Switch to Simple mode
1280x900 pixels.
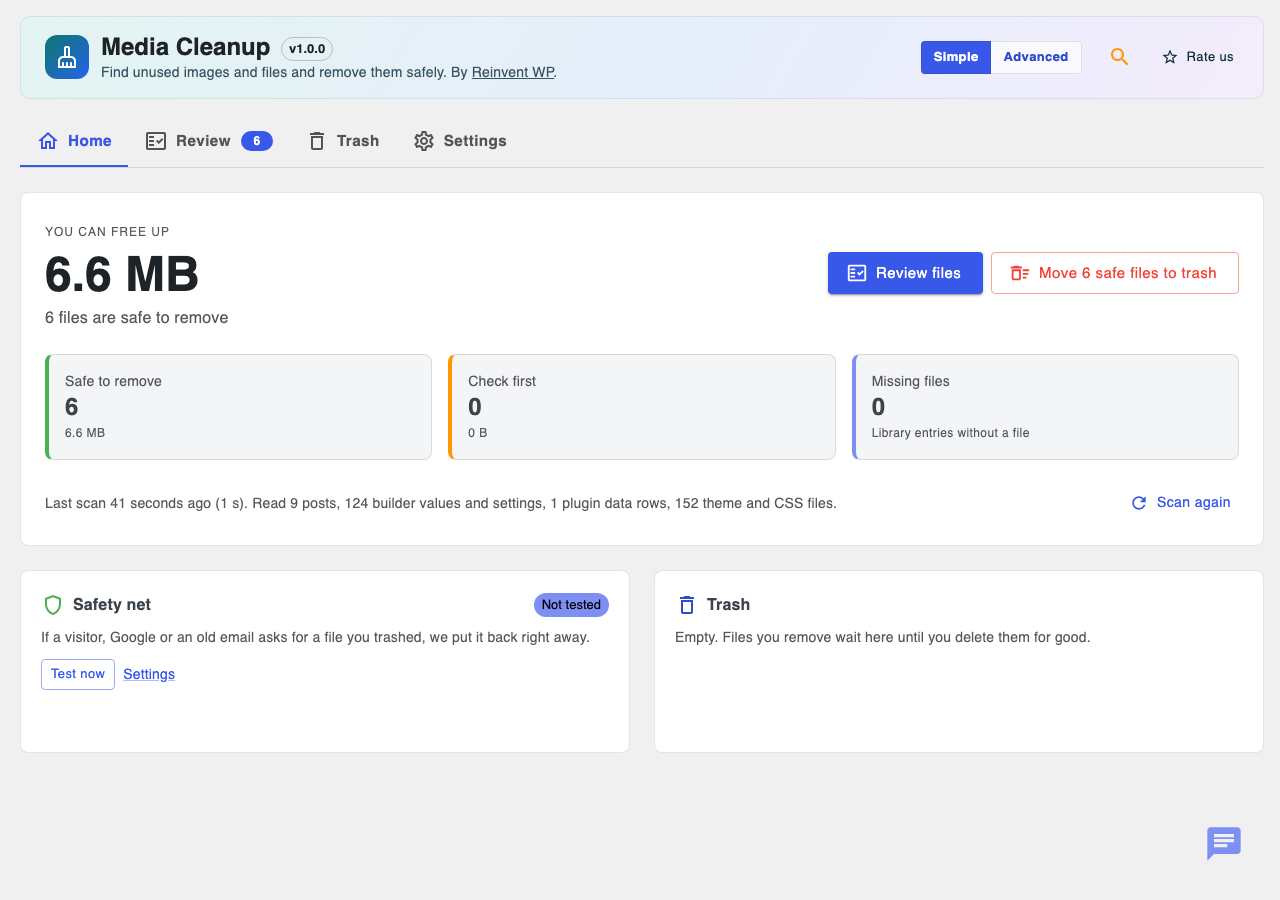(x=956, y=57)
